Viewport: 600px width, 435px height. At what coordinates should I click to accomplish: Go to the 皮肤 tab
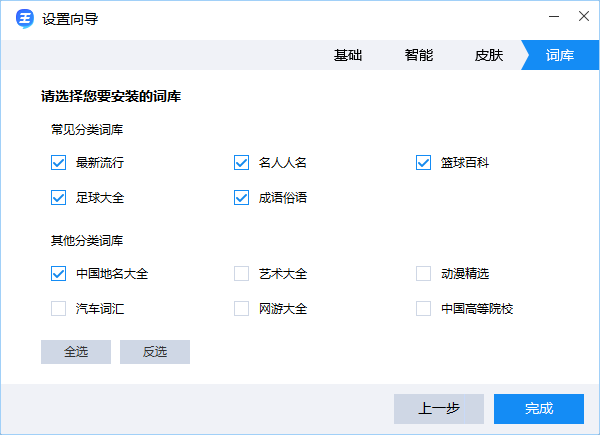coord(489,56)
